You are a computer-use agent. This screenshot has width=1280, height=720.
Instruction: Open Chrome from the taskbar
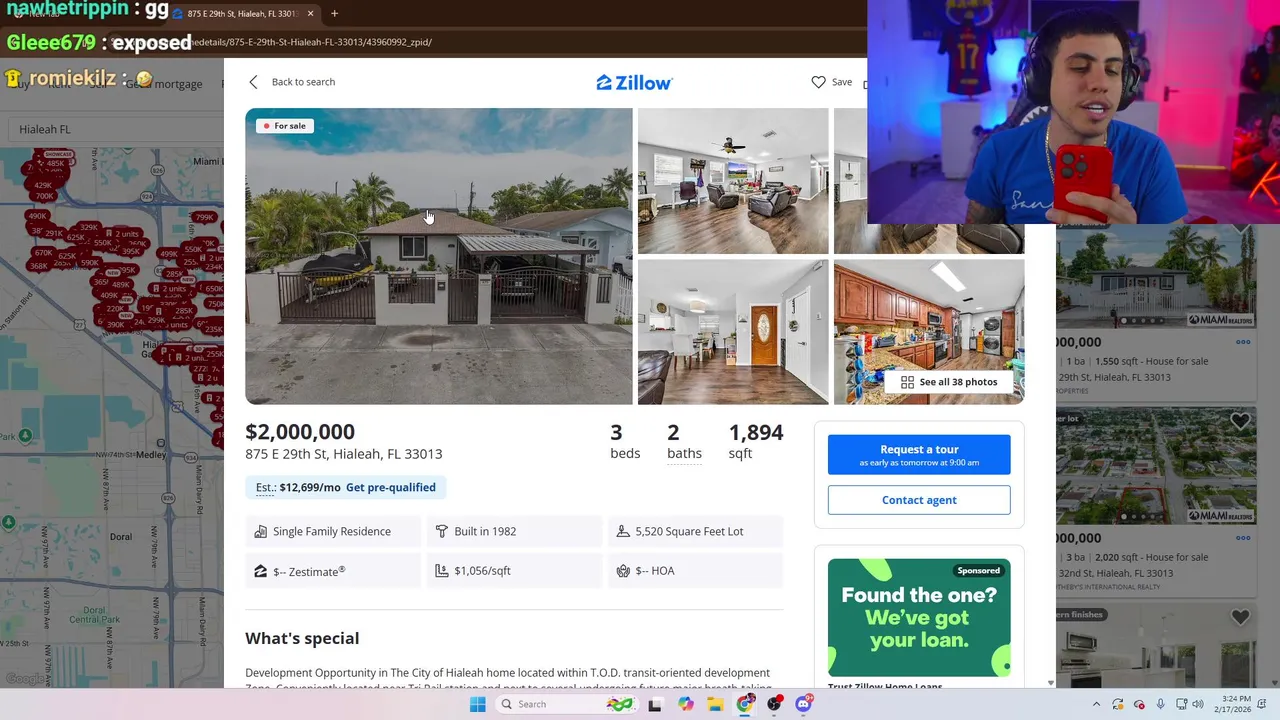click(745, 704)
